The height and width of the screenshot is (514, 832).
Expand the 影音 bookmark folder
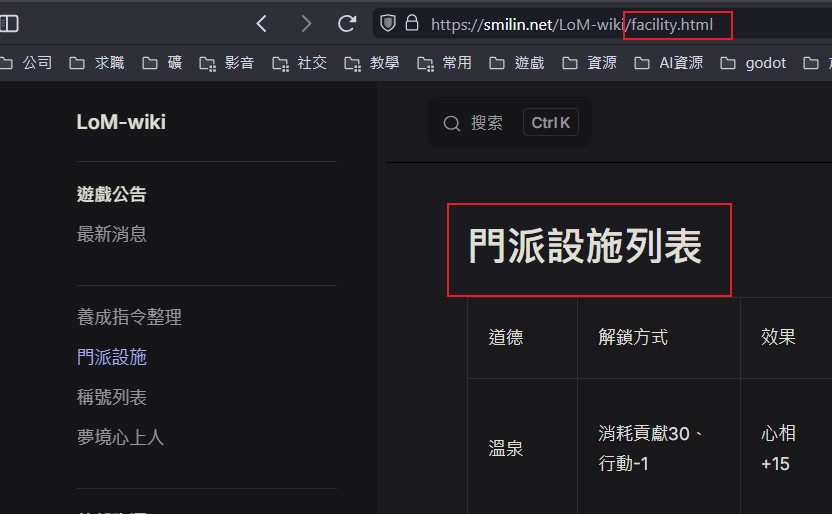(227, 63)
